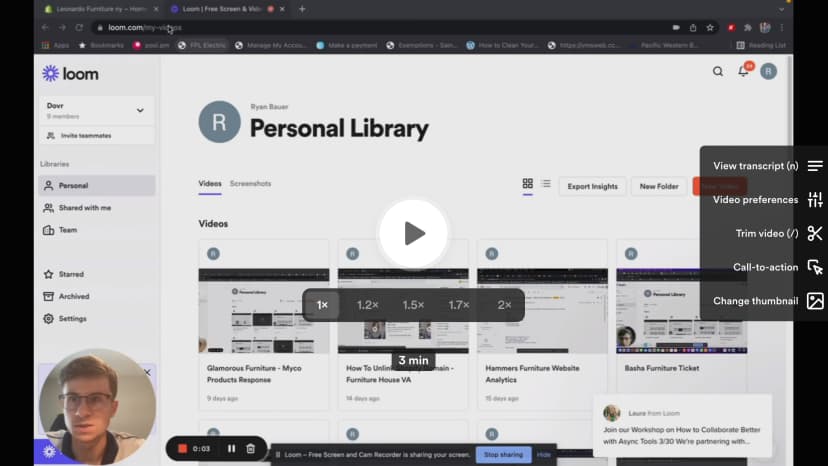Viewport: 828px width, 466px height.
Task: Click the Apps bookmarks shortcut
Action: click(x=55, y=45)
